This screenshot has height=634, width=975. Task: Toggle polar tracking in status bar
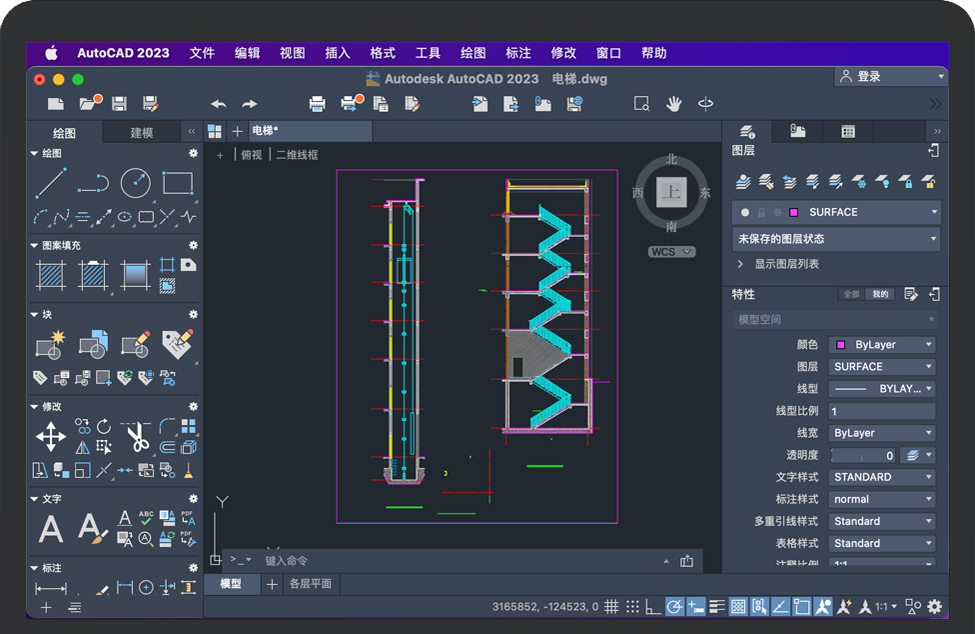[674, 607]
